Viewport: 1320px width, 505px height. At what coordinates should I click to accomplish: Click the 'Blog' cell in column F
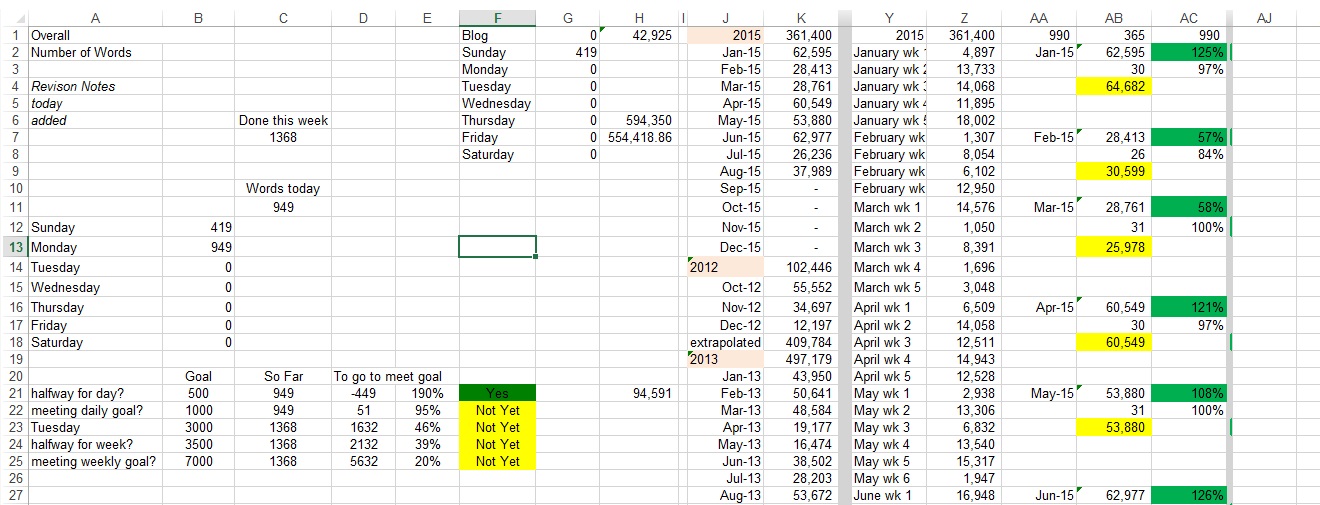[497, 35]
